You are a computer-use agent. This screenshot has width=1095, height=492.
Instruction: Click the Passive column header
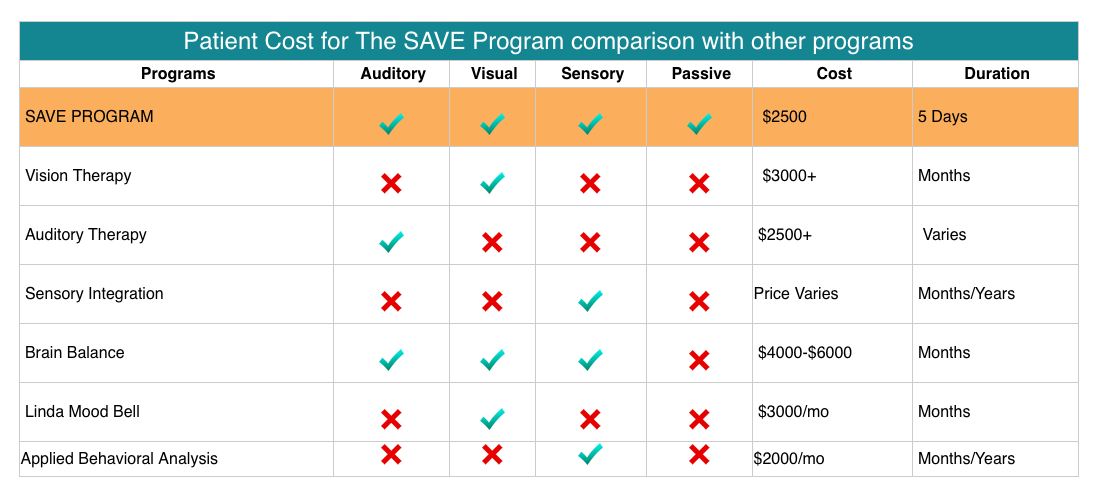click(701, 74)
